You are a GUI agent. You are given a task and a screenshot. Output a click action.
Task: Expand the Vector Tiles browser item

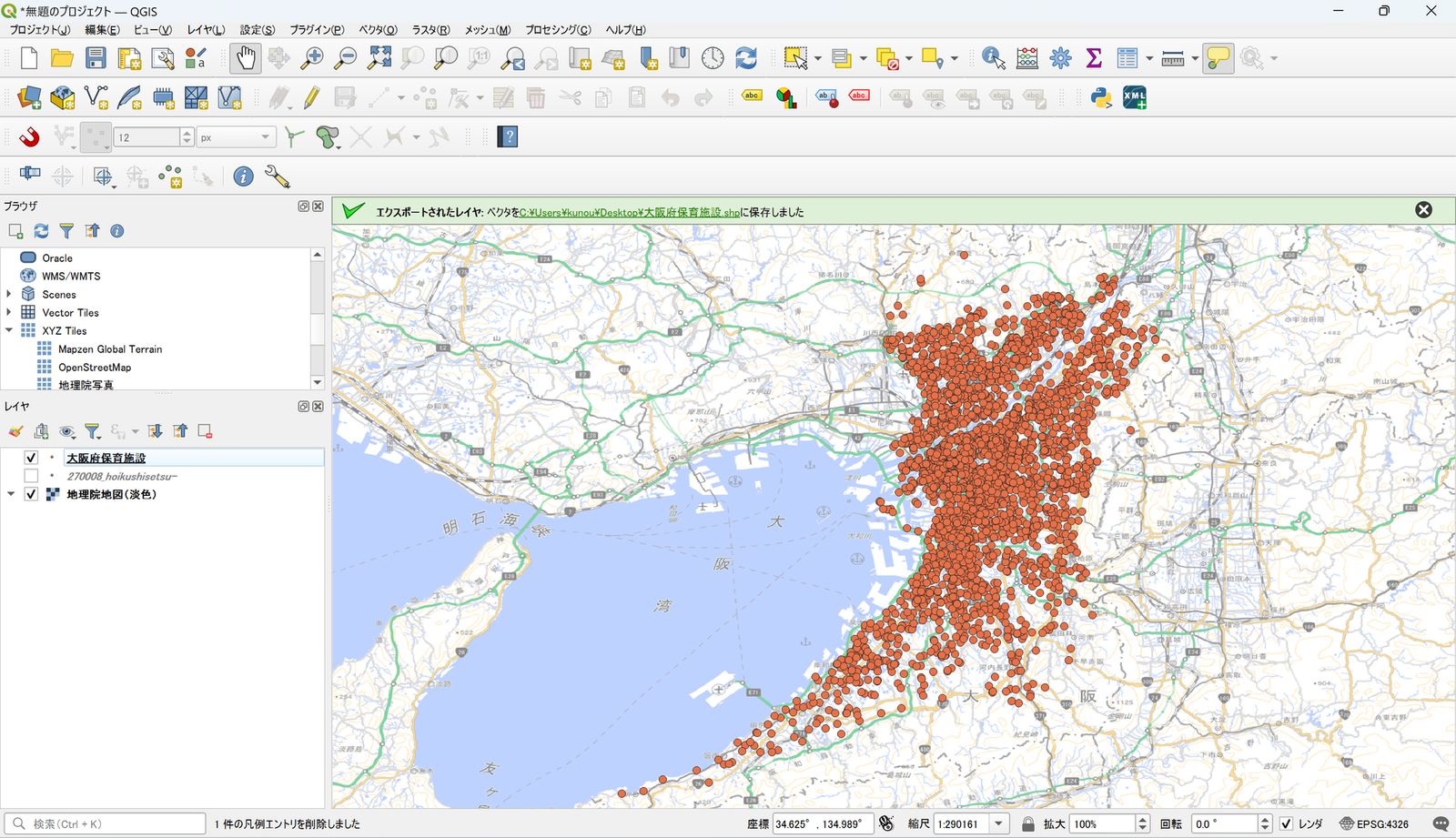click(x=9, y=312)
